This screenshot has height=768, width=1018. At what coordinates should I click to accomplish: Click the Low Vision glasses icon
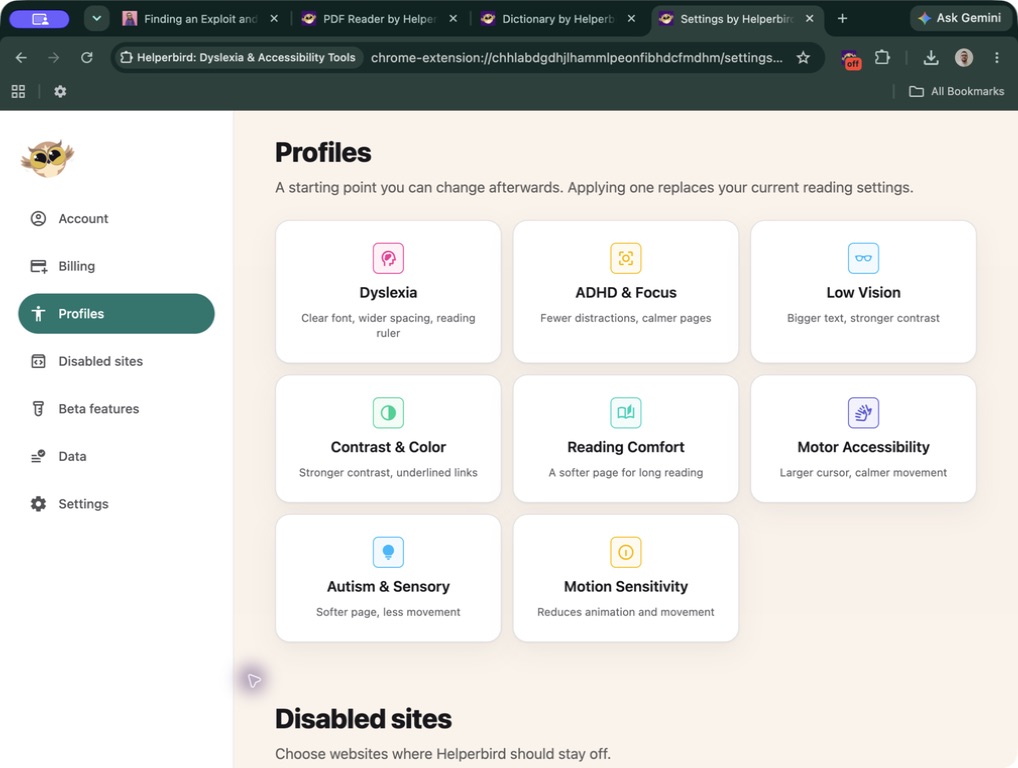click(x=863, y=258)
